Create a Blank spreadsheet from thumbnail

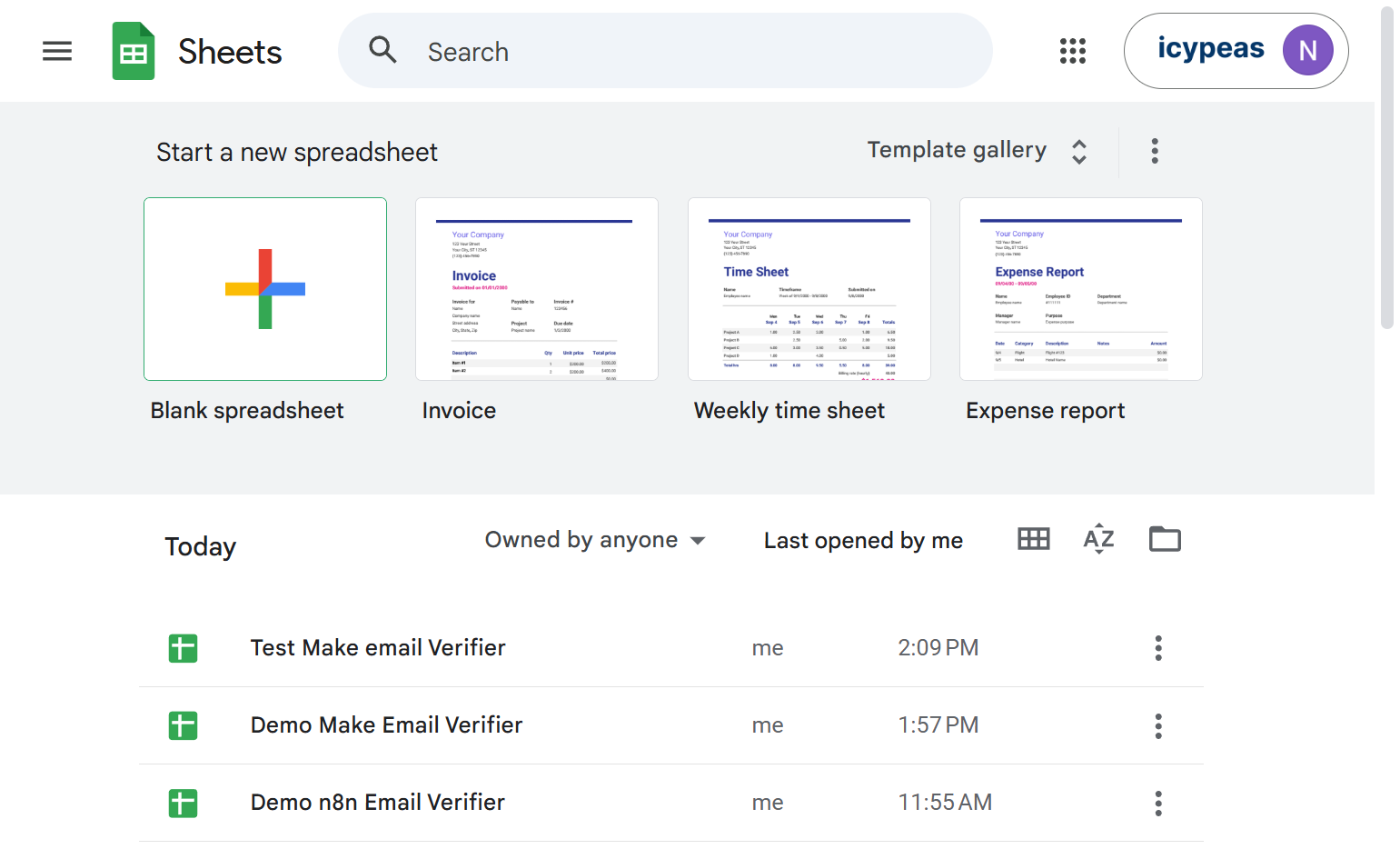tap(265, 289)
